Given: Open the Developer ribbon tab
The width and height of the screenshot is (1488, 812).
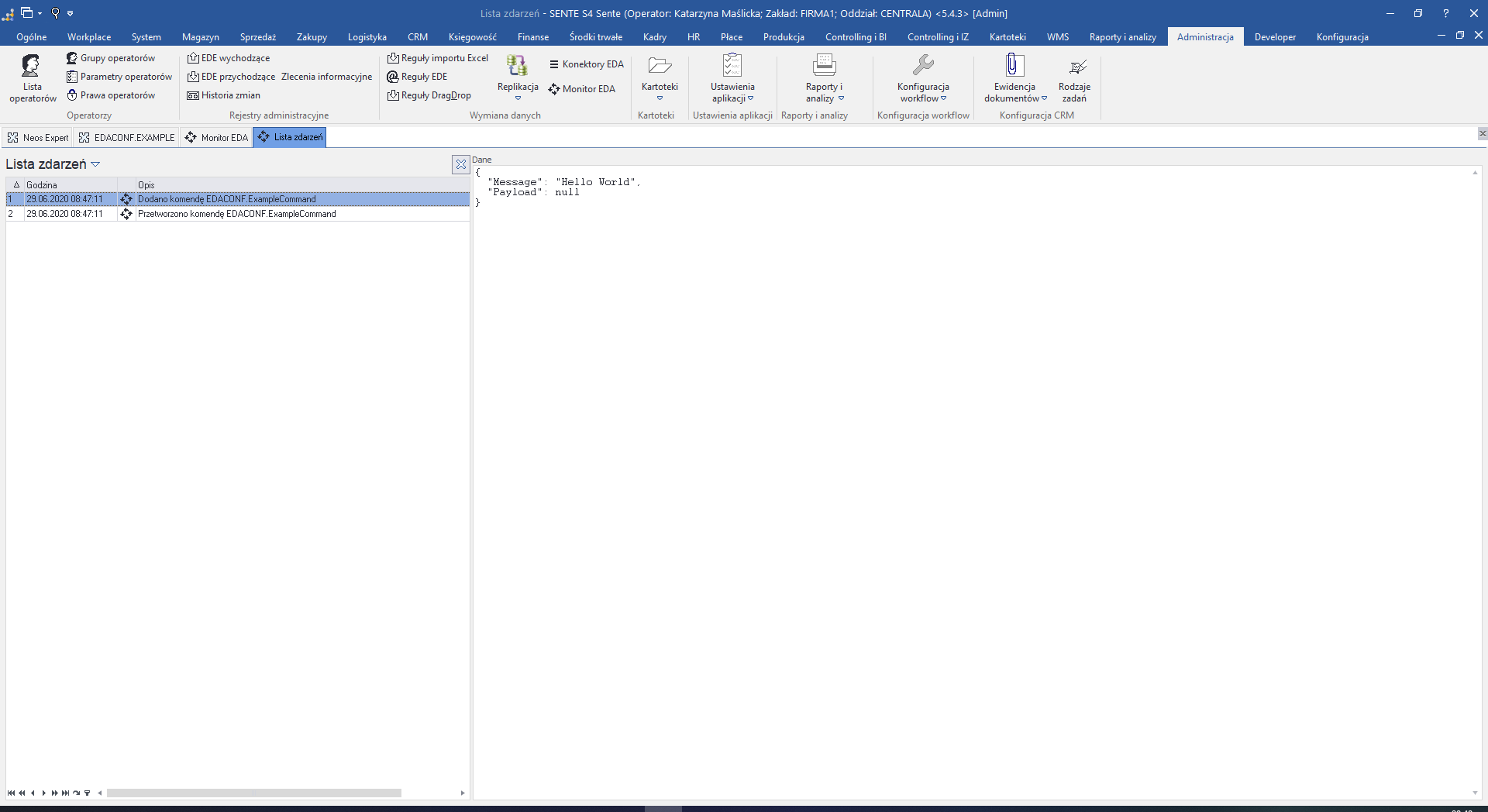Looking at the screenshot, I should (x=1275, y=37).
